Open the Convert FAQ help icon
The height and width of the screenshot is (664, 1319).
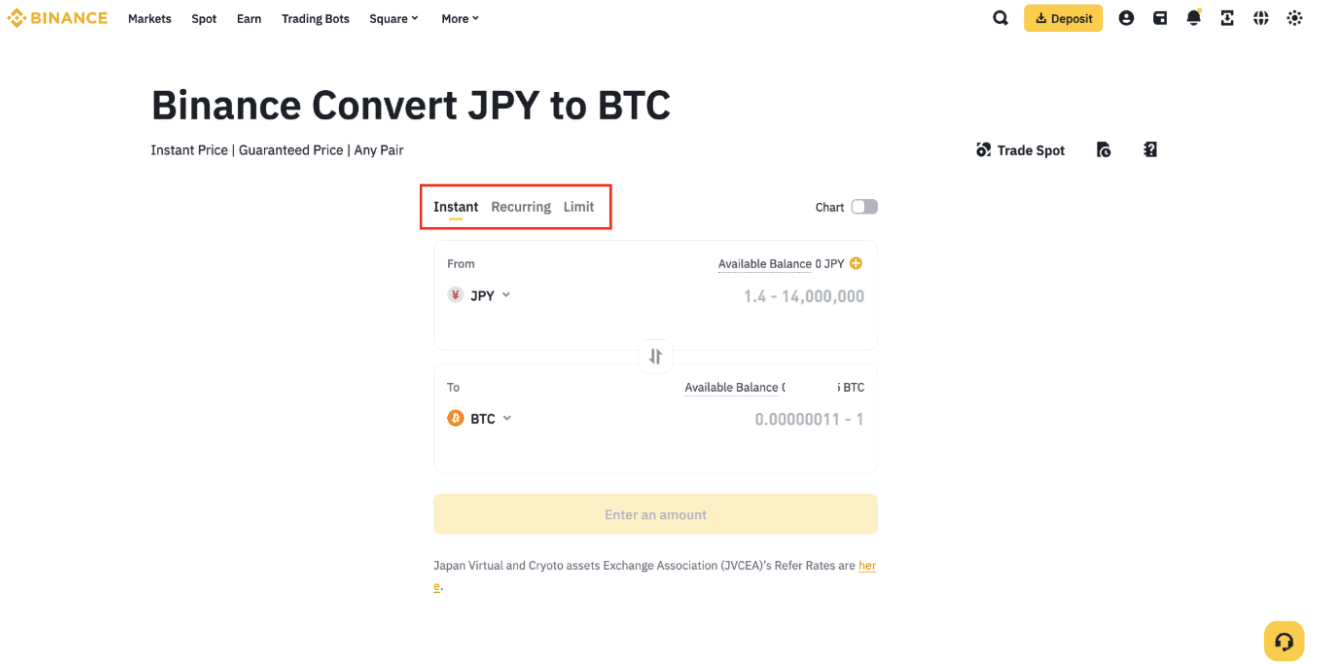pos(1150,150)
